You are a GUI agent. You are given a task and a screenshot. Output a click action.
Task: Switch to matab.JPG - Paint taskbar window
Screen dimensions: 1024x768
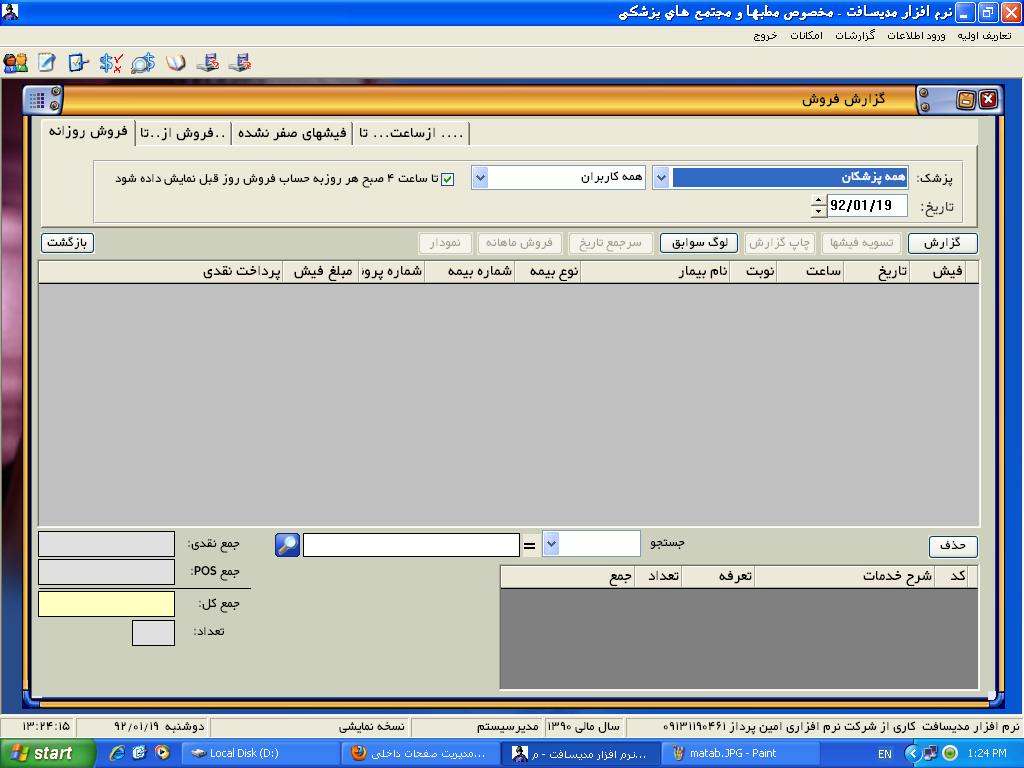tap(741, 753)
